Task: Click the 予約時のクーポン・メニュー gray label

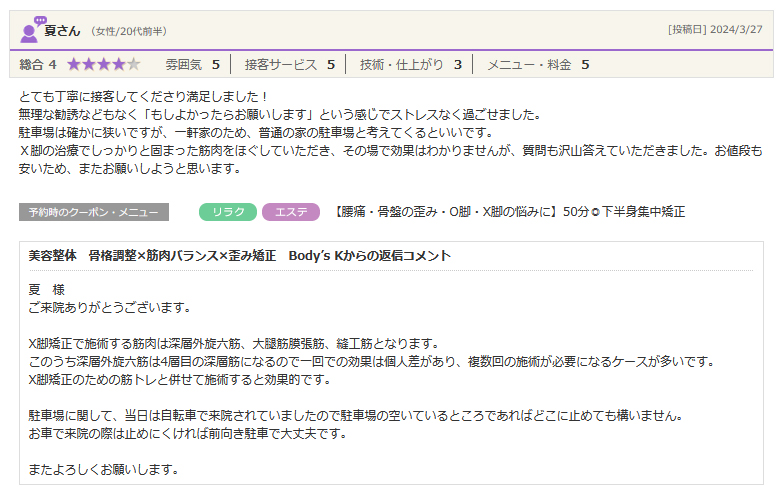Action: pyautogui.click(x=94, y=212)
